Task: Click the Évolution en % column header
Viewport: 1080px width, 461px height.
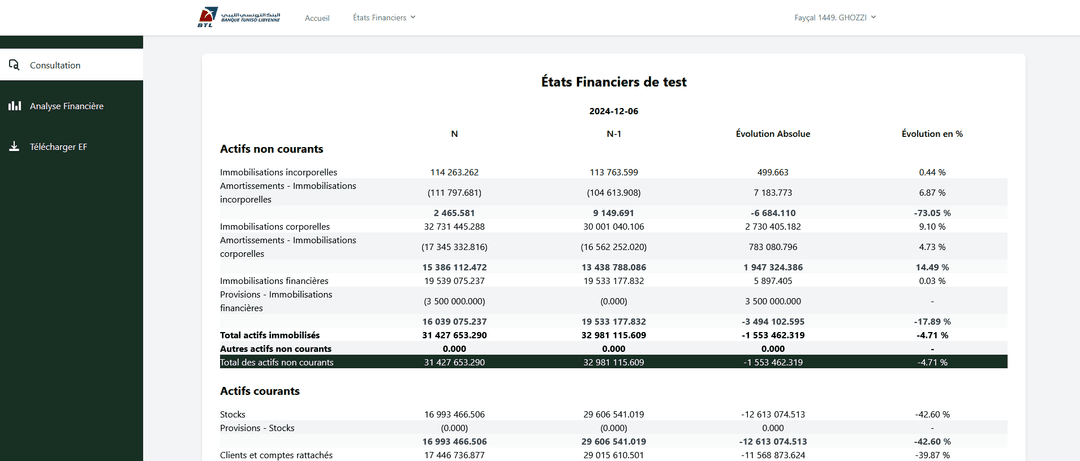Action: (932, 133)
